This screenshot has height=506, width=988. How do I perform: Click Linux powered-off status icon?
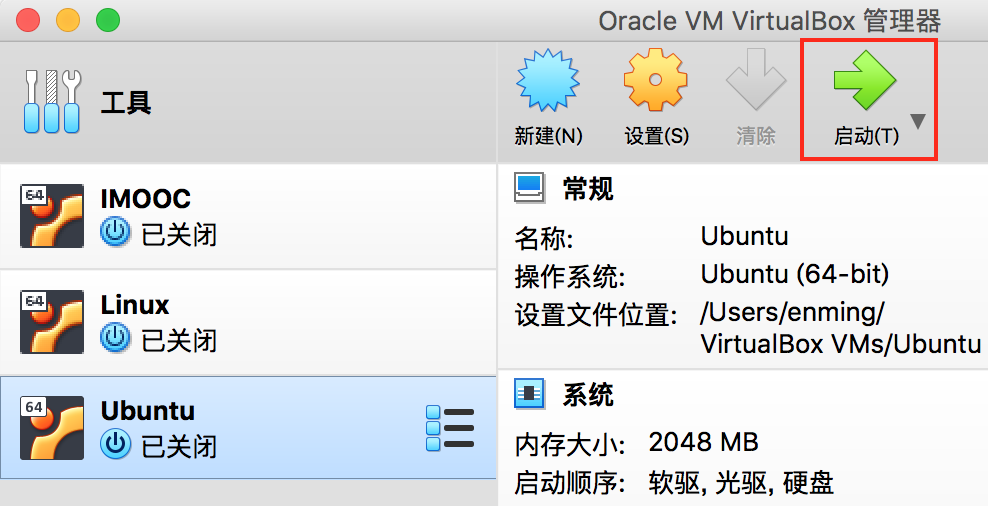tap(115, 339)
